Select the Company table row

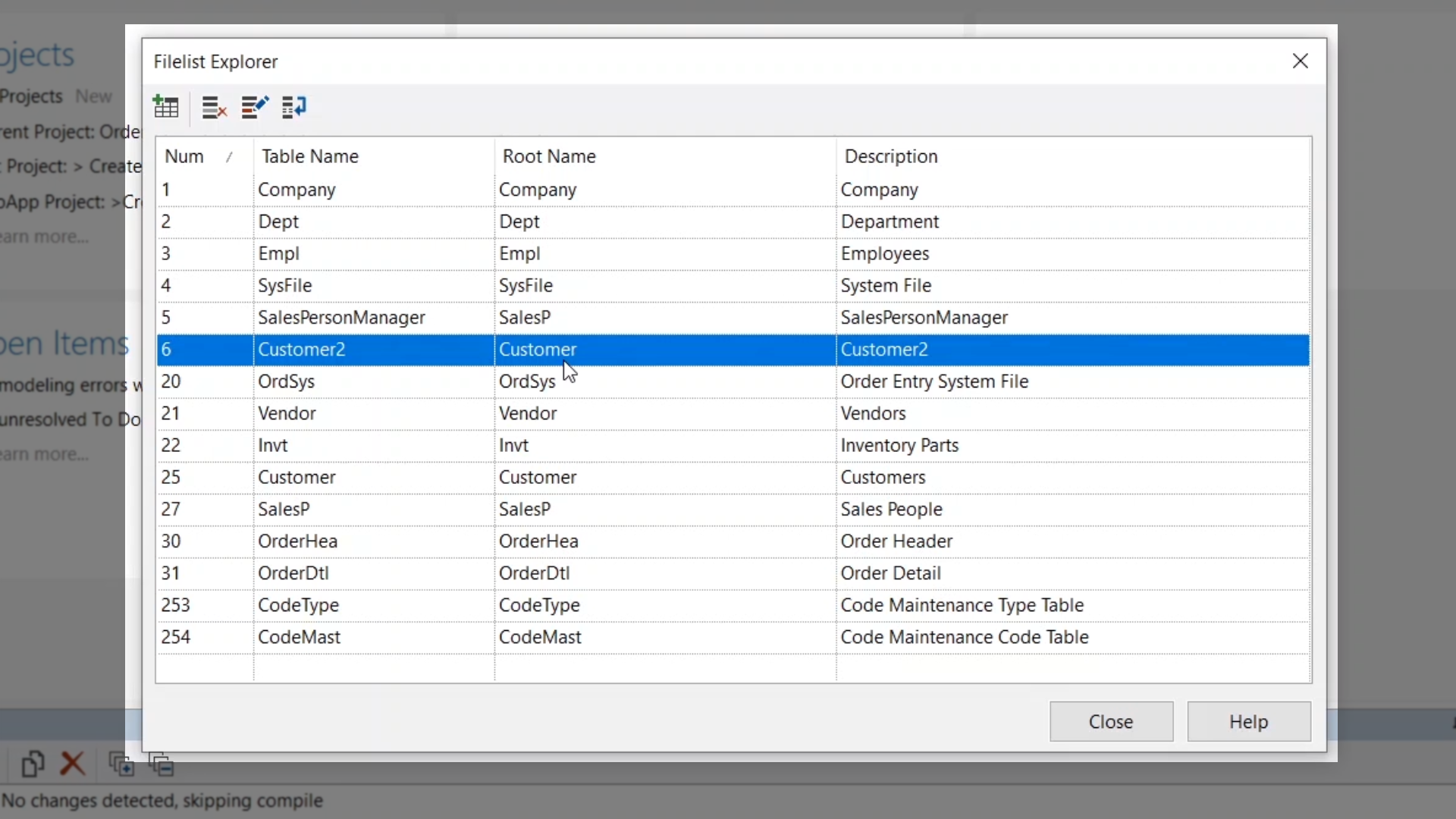pos(297,190)
